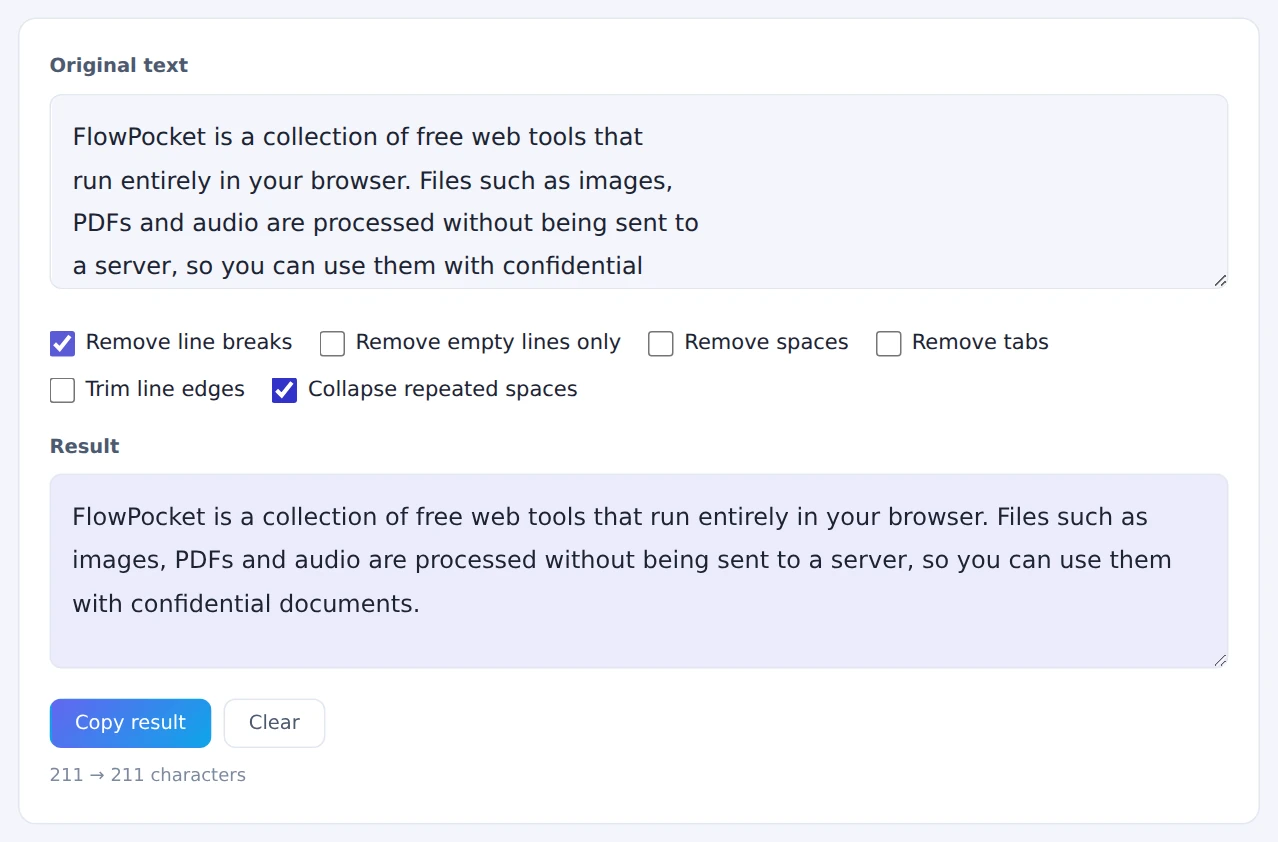Click the "Remove tabs" label text
1278x842 pixels.
(980, 343)
